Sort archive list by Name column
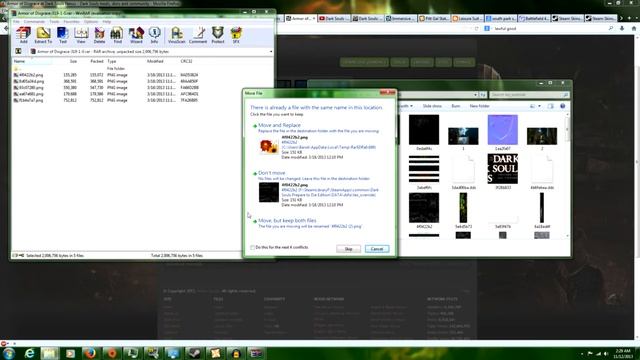Viewport: 640px width, 360px height. (32, 61)
